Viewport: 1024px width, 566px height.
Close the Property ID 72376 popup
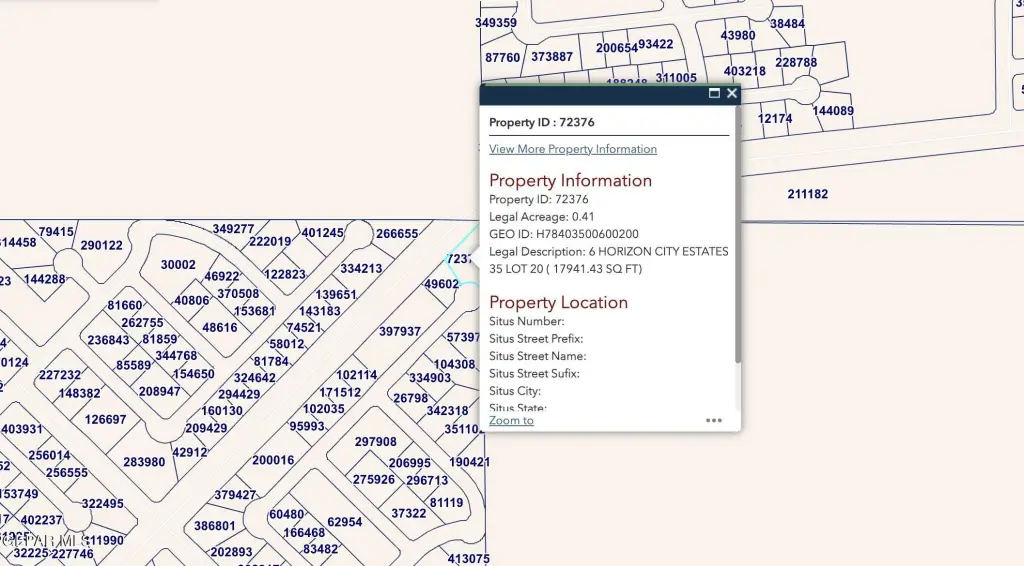click(732, 93)
